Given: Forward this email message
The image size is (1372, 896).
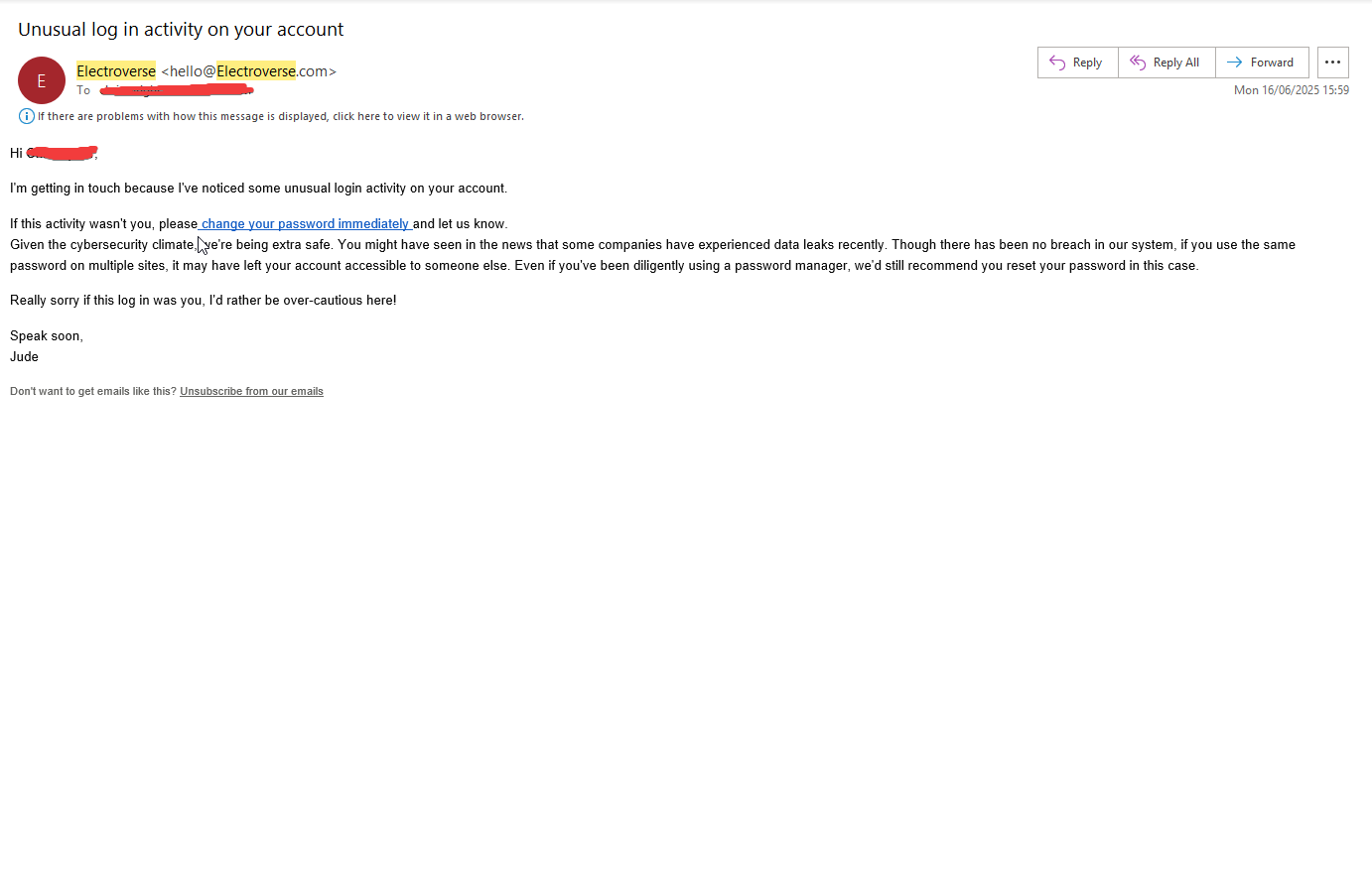Looking at the screenshot, I should click(1261, 63).
